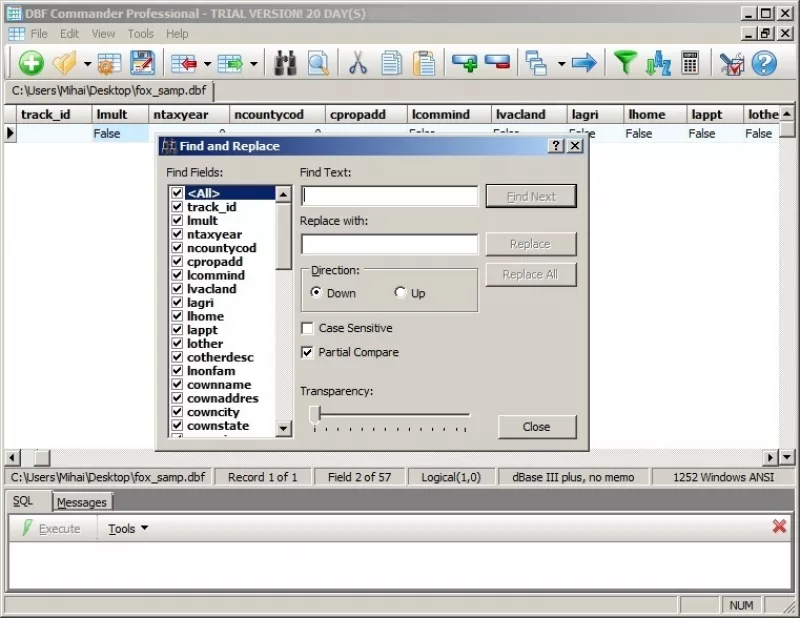Screen dimensions: 800x618
Task: Expand the Tools dropdown in SQL panel
Action: (x=128, y=529)
